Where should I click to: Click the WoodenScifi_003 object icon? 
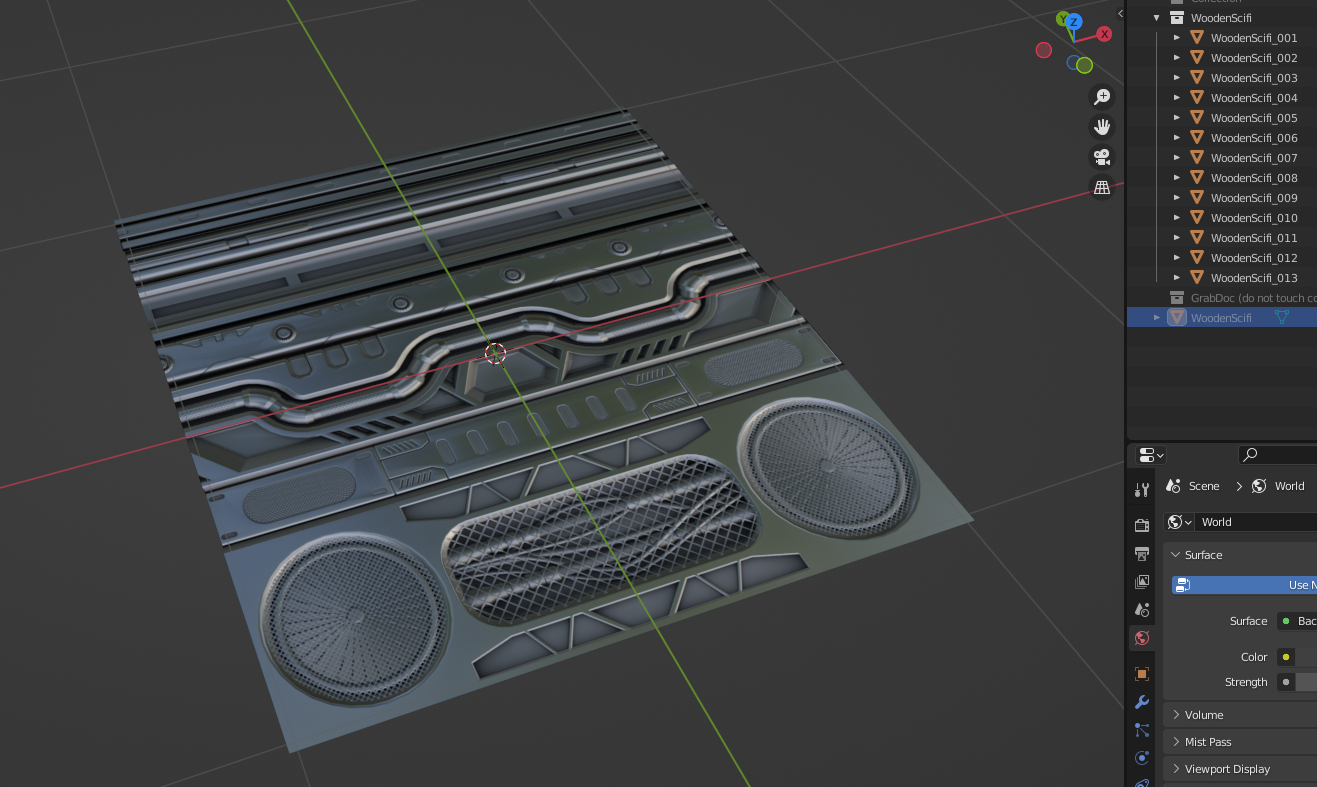coord(1197,78)
